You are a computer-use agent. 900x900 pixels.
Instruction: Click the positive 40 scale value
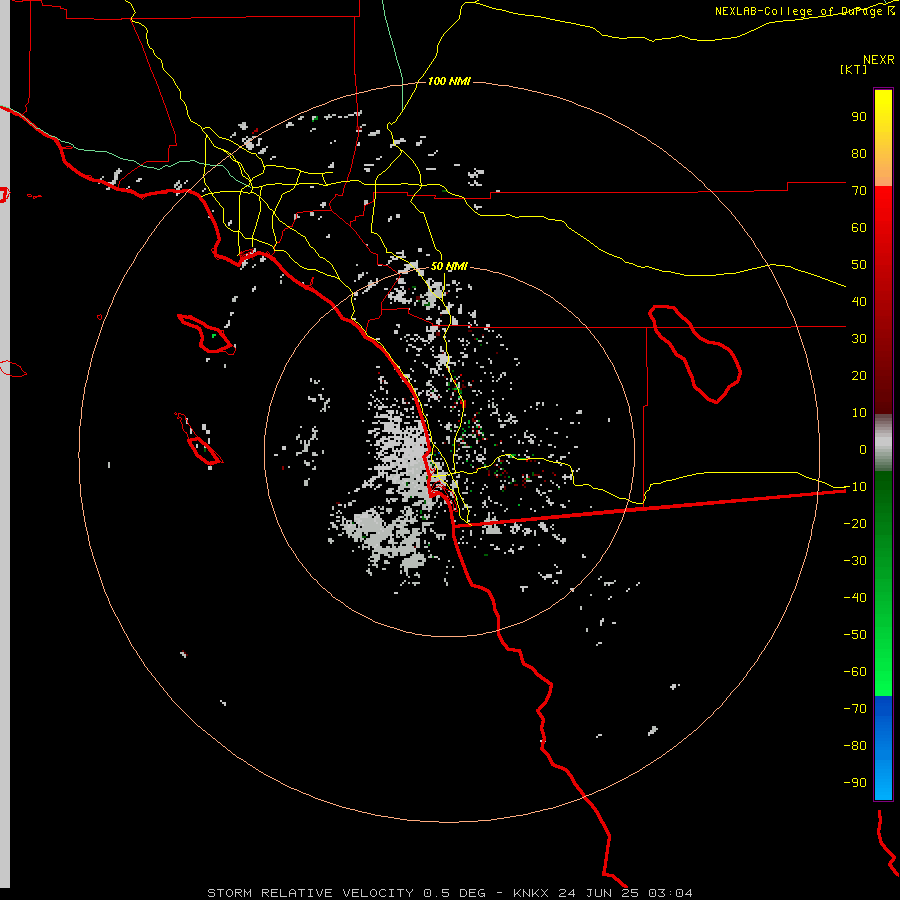click(x=859, y=301)
